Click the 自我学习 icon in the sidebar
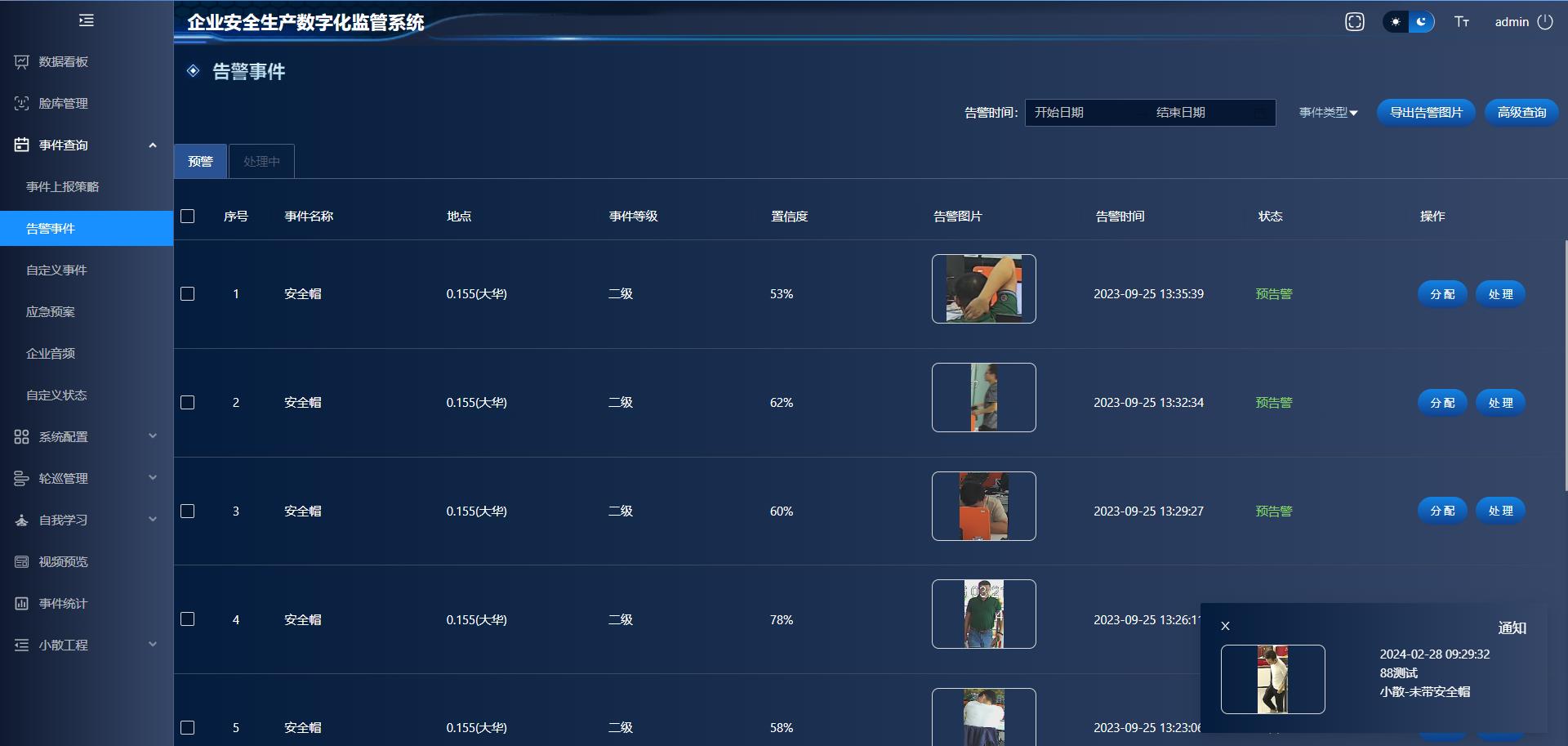The height and width of the screenshot is (746, 1568). (x=21, y=520)
